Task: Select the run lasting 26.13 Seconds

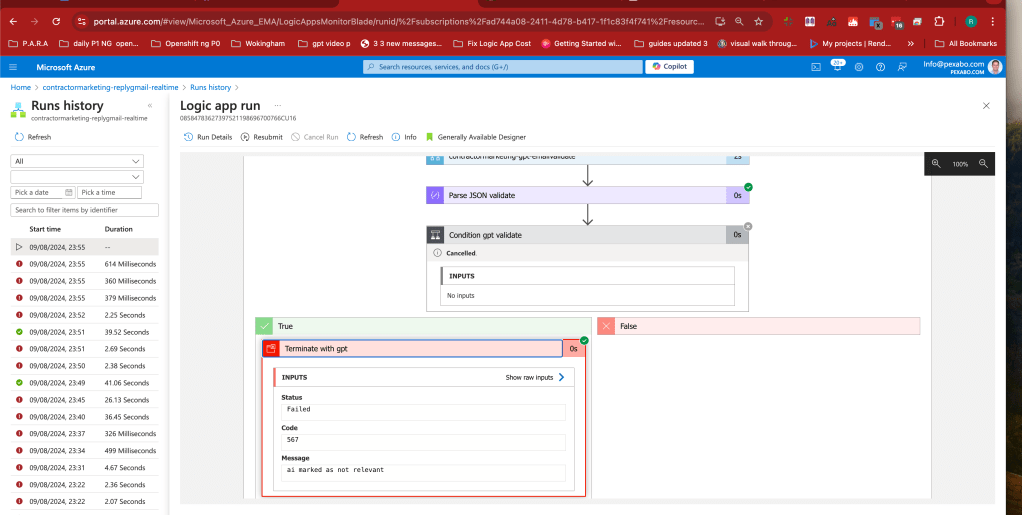Action: tap(85, 400)
